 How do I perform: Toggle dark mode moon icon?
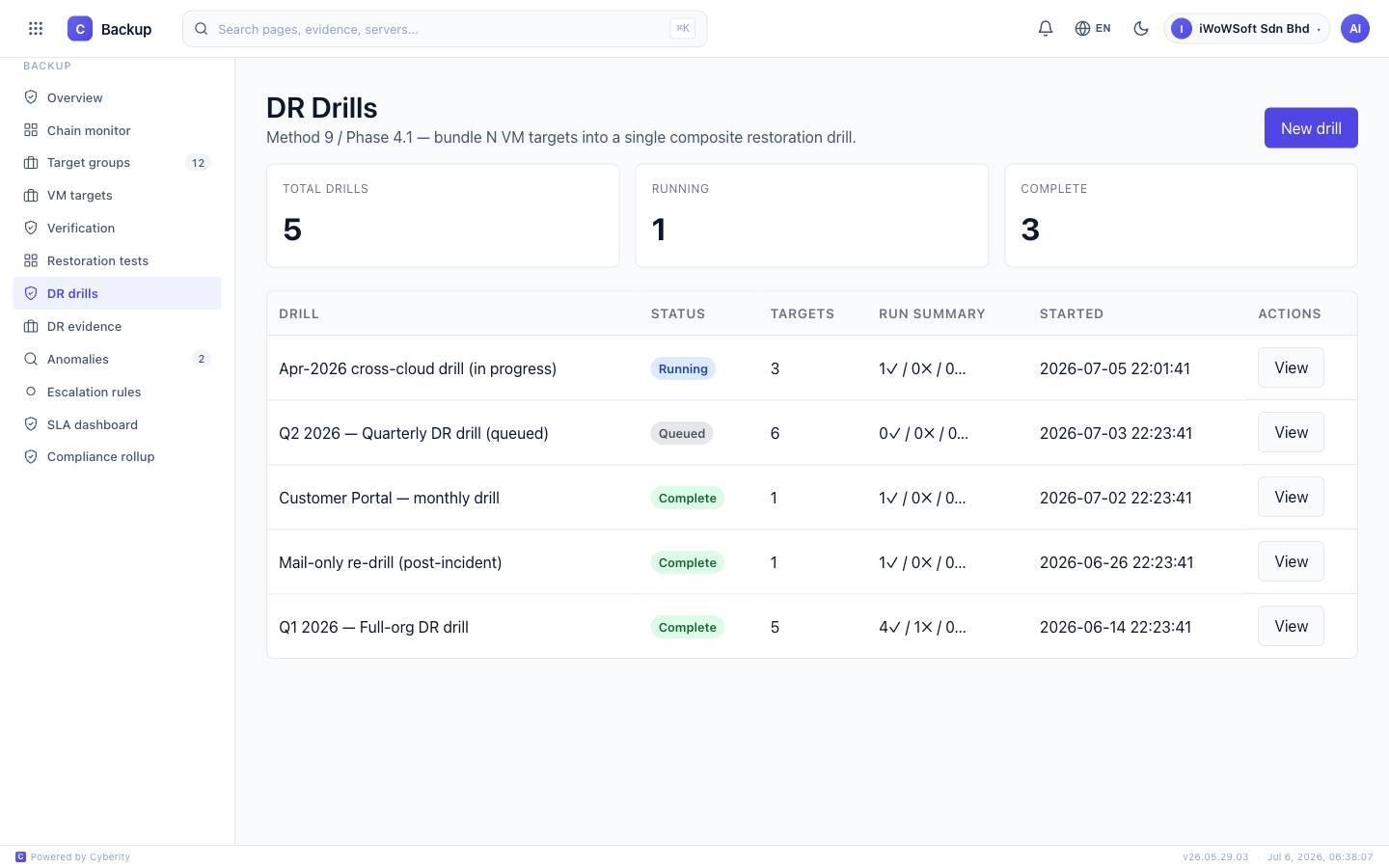click(x=1141, y=29)
